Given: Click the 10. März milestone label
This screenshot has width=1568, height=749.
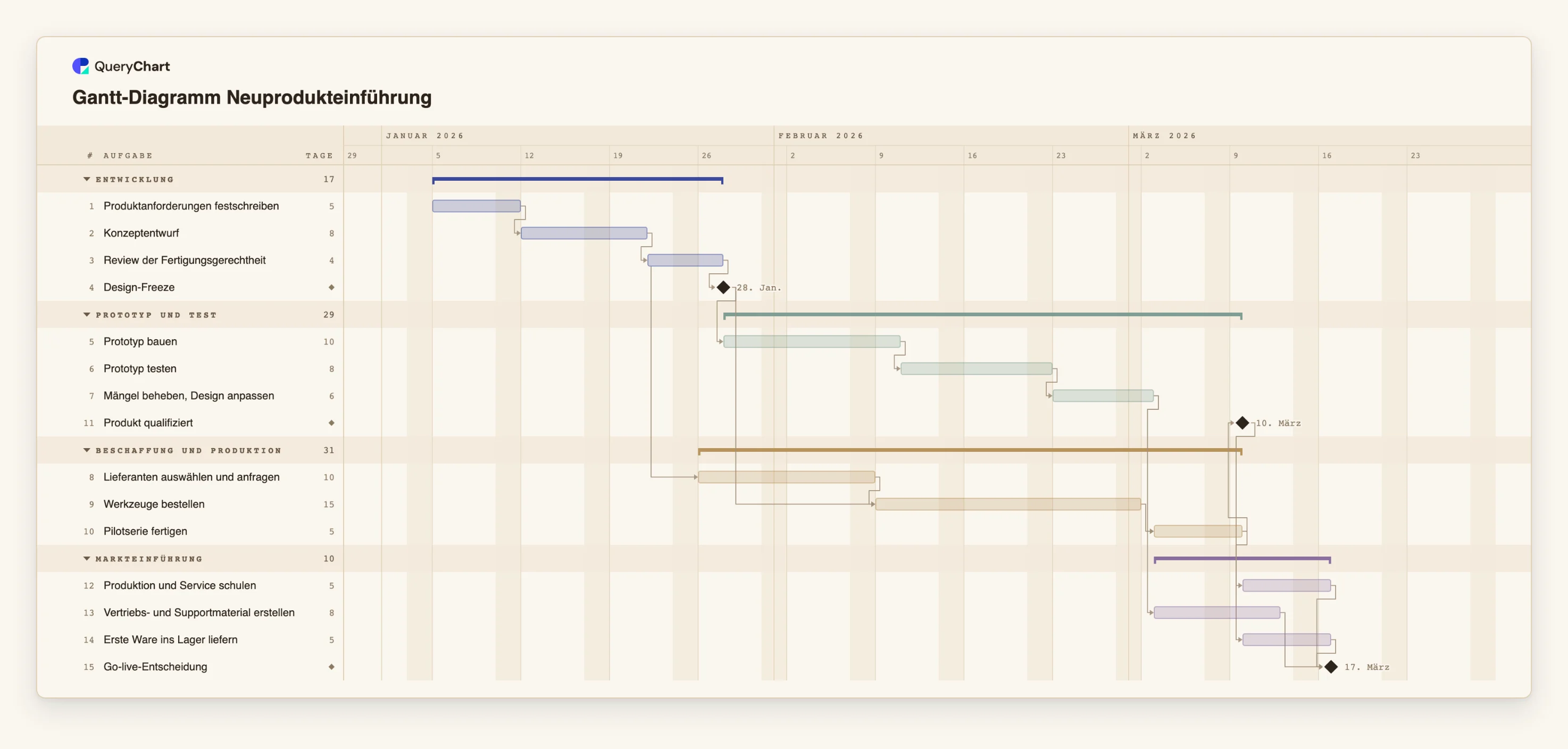Looking at the screenshot, I should pos(1278,424).
